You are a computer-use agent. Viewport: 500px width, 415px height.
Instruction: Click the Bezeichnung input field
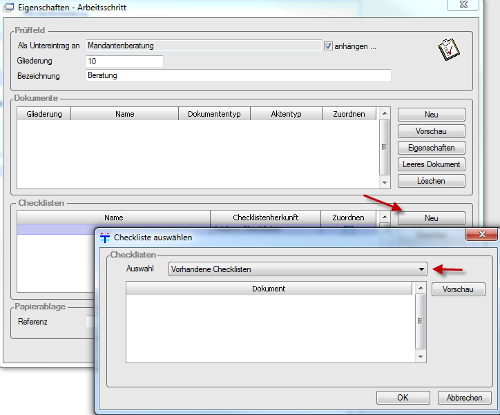pyautogui.click(x=238, y=75)
